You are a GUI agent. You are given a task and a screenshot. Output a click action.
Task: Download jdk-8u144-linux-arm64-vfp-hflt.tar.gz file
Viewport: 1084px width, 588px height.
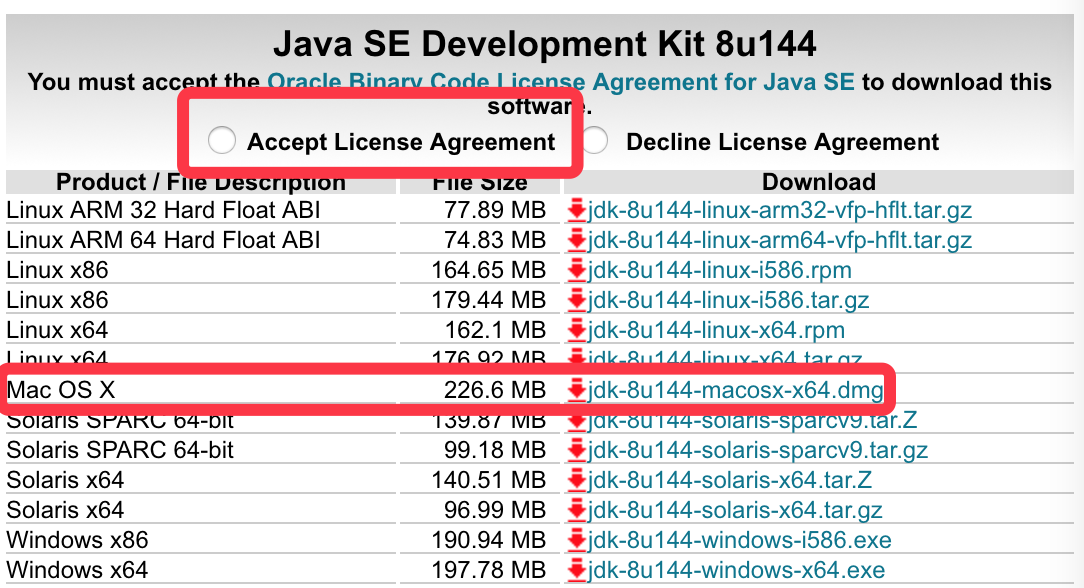point(780,240)
